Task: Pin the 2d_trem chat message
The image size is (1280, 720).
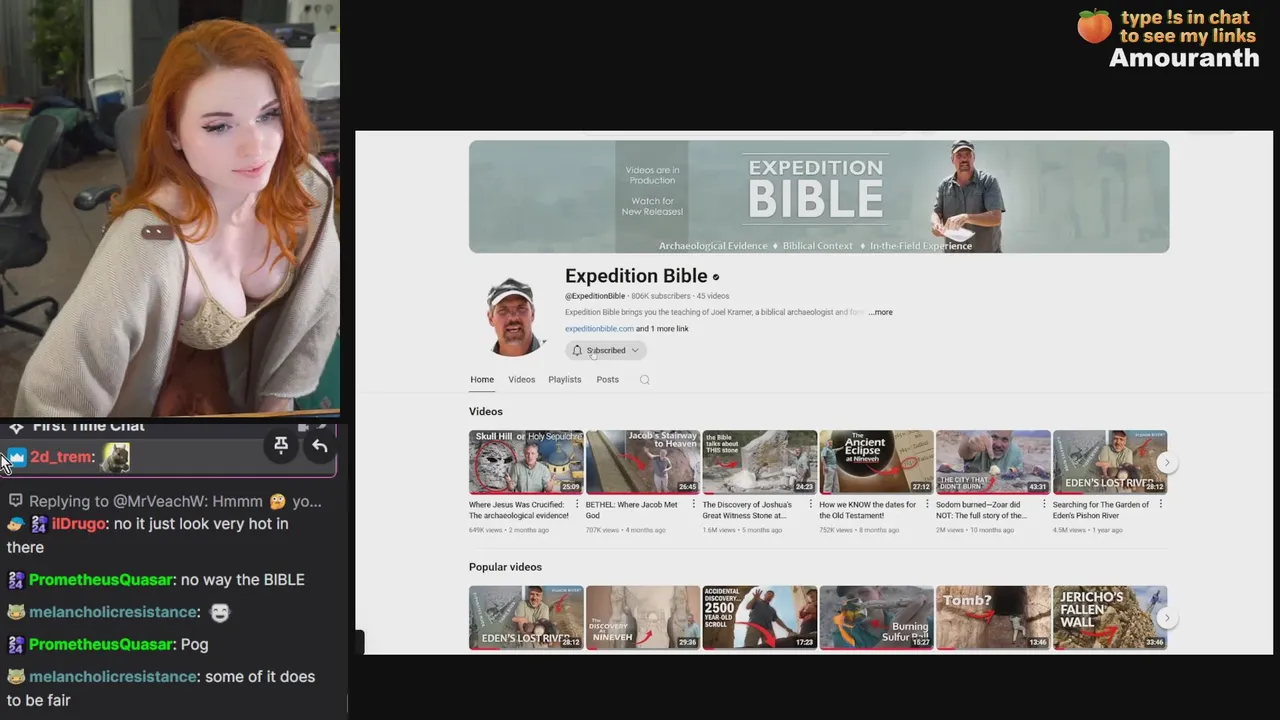Action: click(x=281, y=445)
